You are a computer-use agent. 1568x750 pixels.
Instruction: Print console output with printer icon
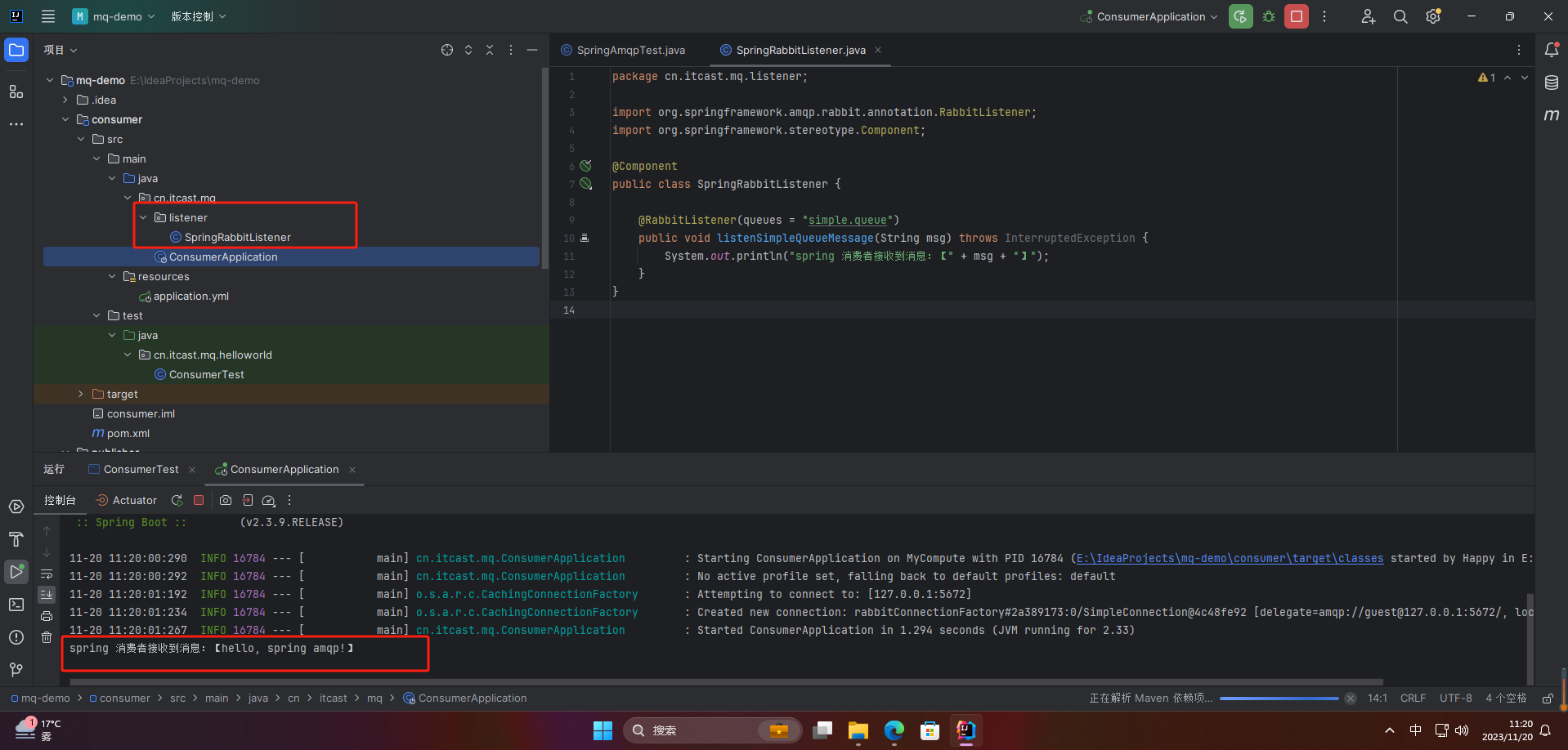click(47, 616)
